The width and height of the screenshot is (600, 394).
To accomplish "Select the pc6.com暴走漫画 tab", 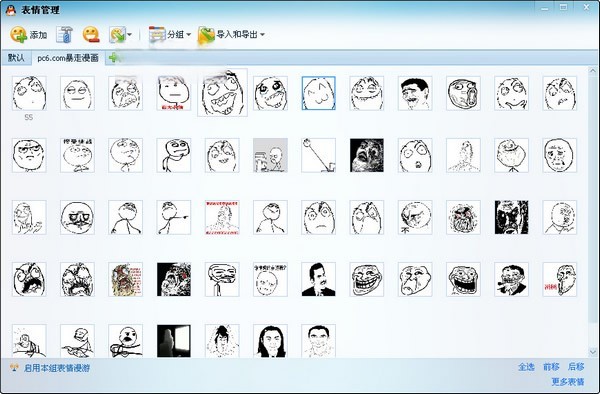I will tap(68, 58).
